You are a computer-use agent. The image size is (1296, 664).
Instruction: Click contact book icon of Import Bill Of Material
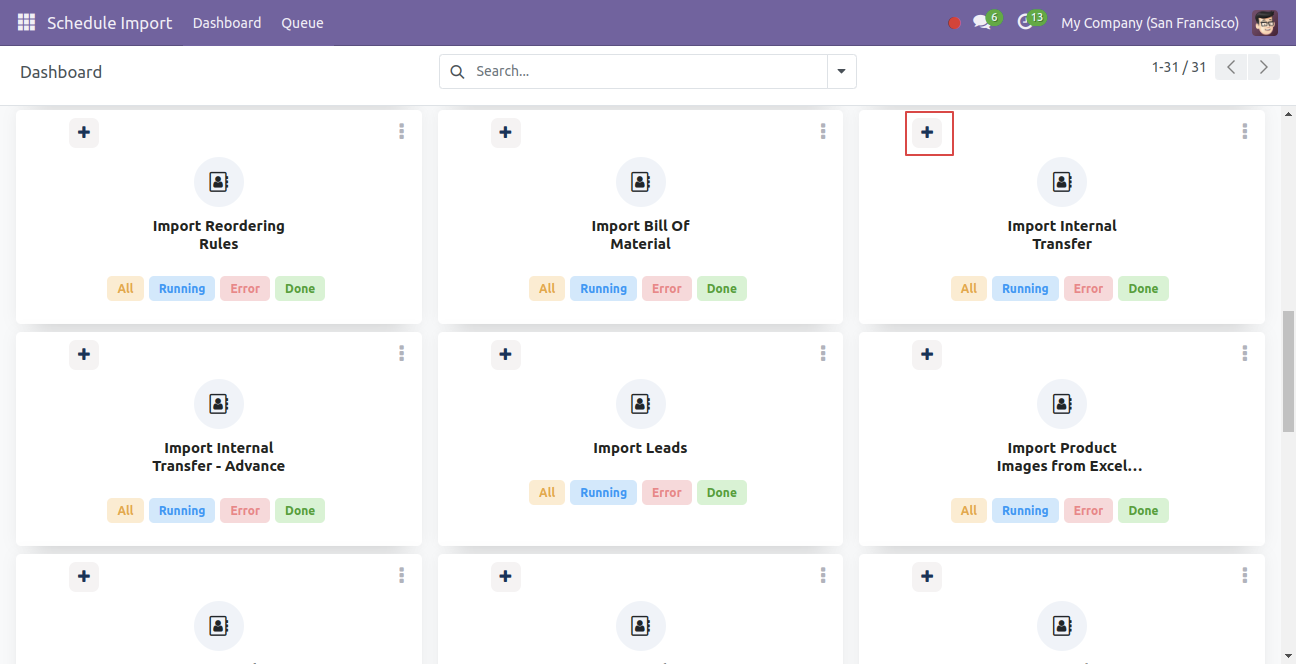coord(641,182)
